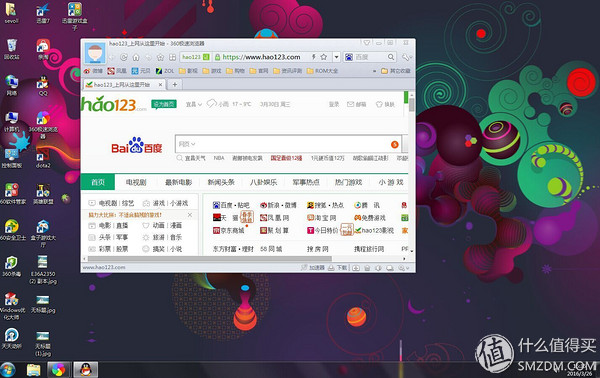This screenshot has height=378, width=600.
Task: Click the browser refresh button
Action: click(124, 57)
